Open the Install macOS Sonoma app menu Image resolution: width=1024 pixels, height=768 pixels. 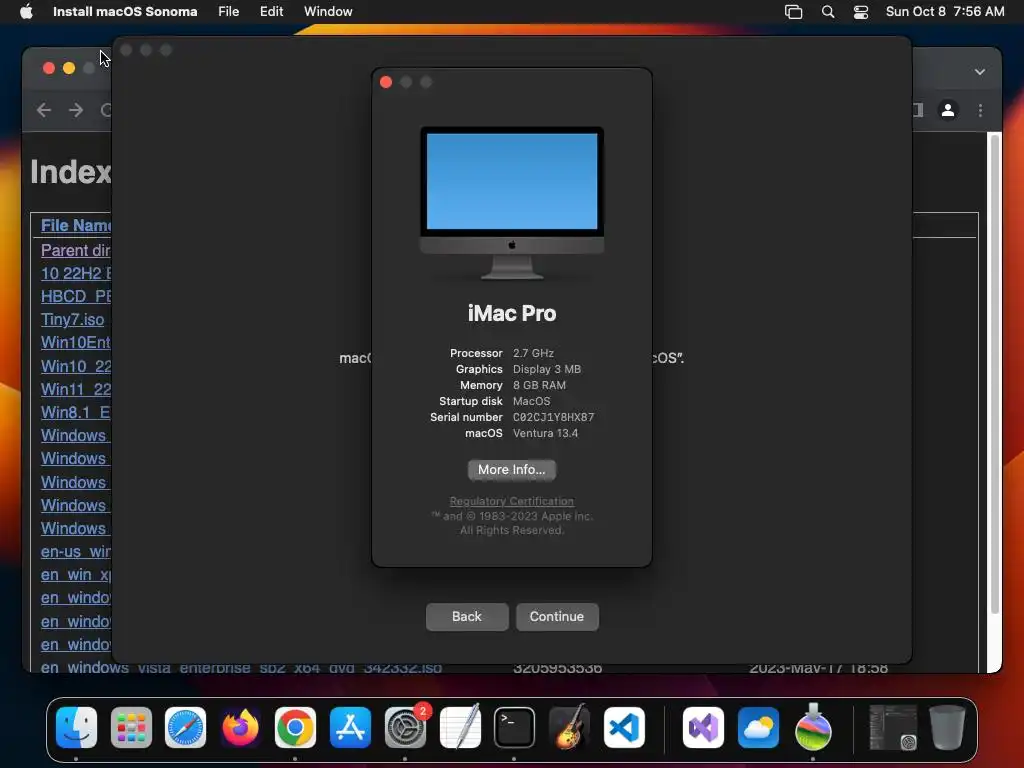click(x=125, y=11)
